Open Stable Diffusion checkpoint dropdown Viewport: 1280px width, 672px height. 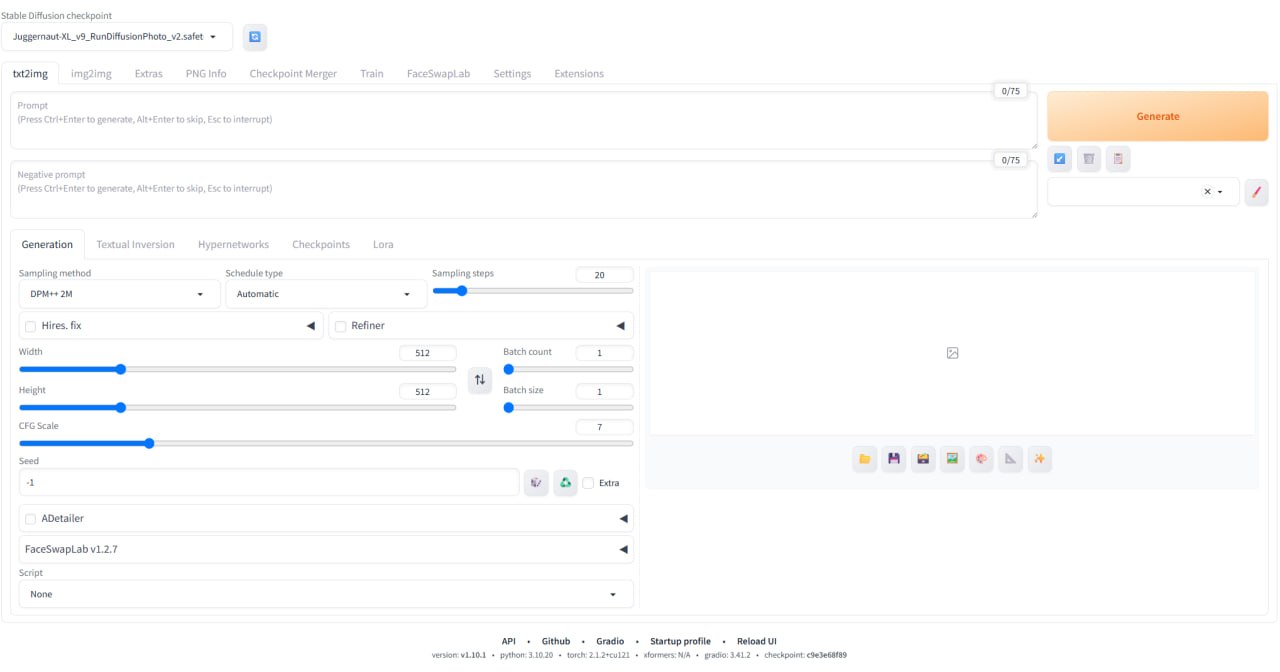point(117,37)
